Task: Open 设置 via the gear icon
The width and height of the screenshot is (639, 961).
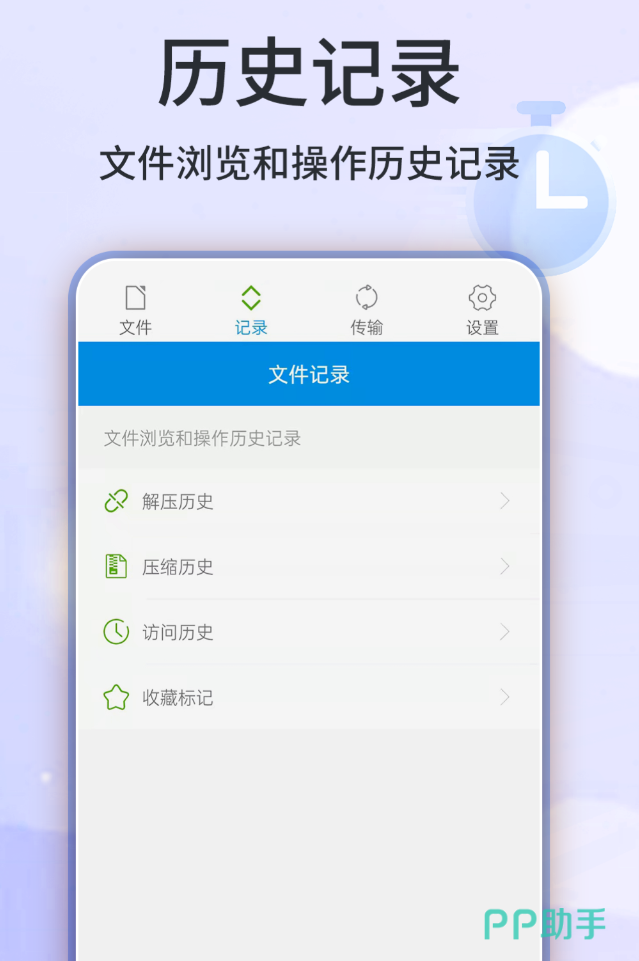Action: pyautogui.click(x=482, y=298)
